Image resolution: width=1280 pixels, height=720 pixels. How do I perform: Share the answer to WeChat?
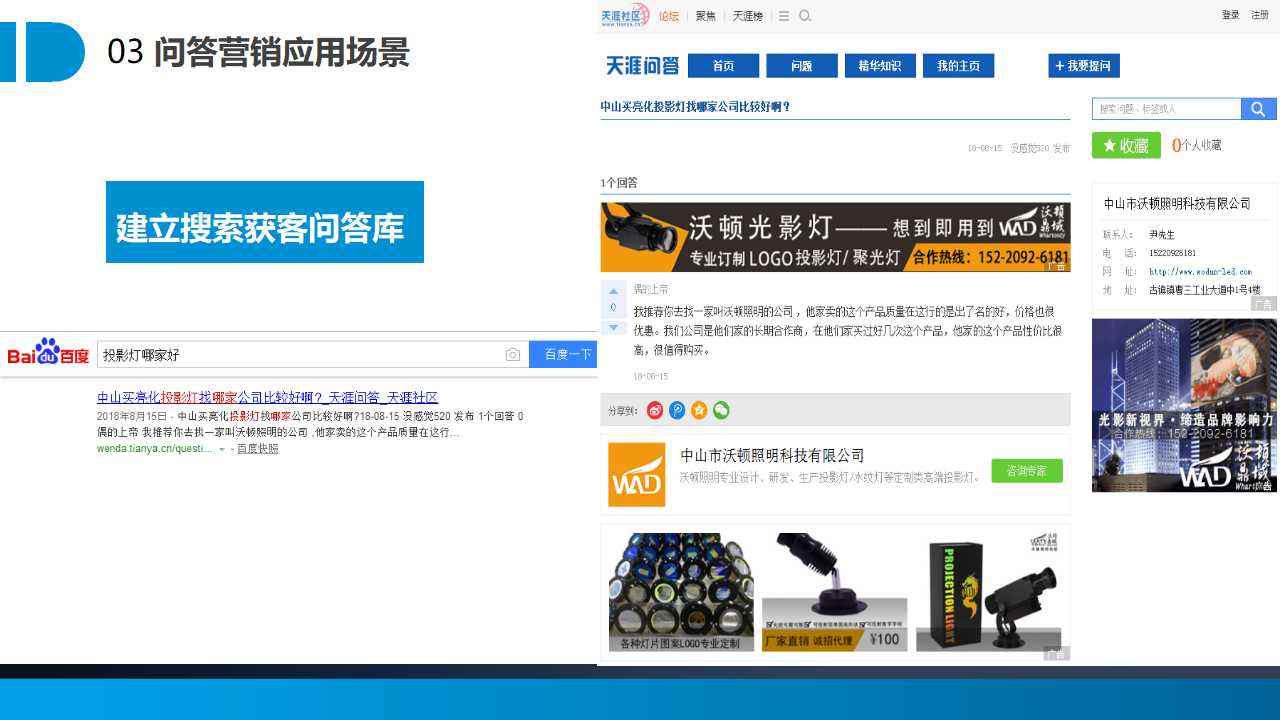[721, 410]
